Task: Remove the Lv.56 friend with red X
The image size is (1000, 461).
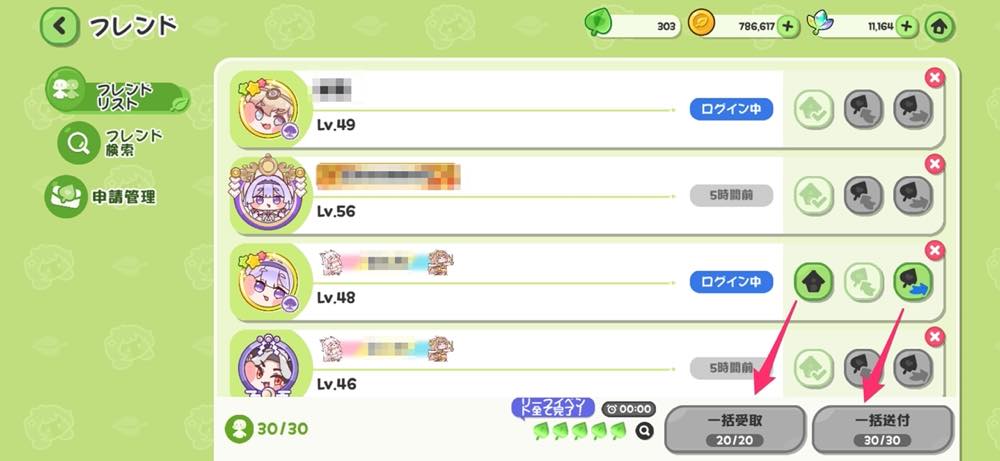Action: (935, 165)
